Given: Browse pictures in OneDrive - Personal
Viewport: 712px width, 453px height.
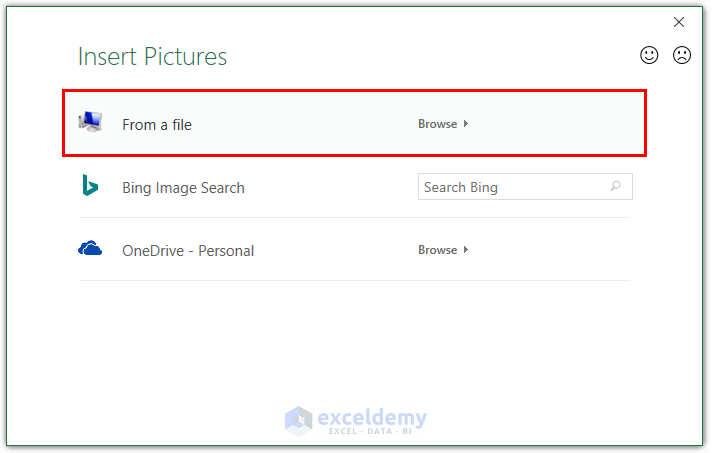Looking at the screenshot, I should tap(438, 250).
